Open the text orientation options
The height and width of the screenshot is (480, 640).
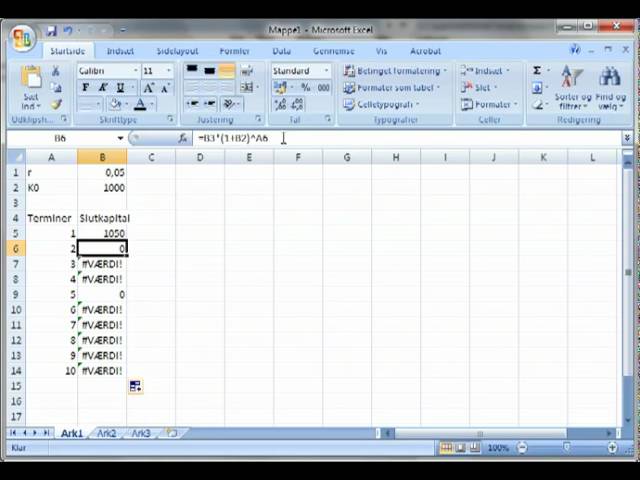pyautogui.click(x=231, y=104)
